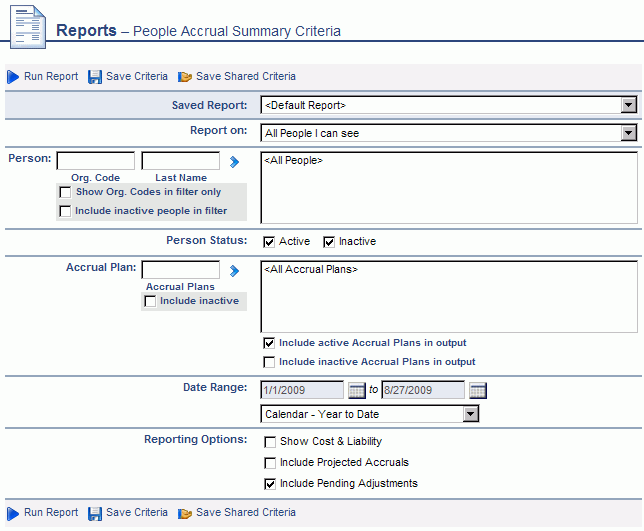Click the bottom Save Criteria disk icon

(x=95, y=513)
